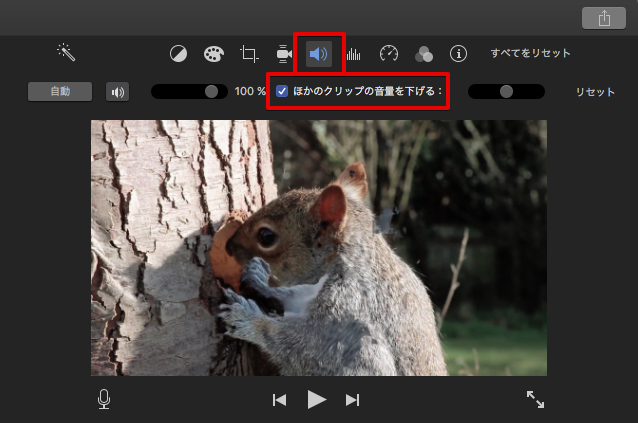Select the cropping tool

(x=249, y=54)
